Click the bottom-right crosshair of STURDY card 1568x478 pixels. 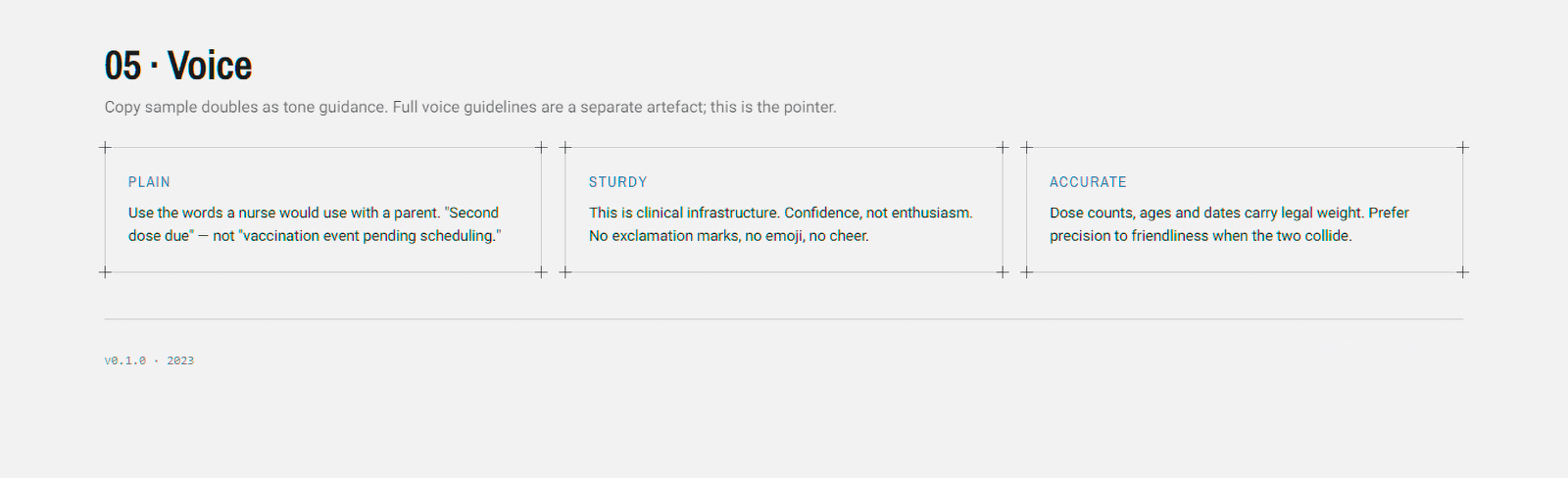click(x=1002, y=272)
